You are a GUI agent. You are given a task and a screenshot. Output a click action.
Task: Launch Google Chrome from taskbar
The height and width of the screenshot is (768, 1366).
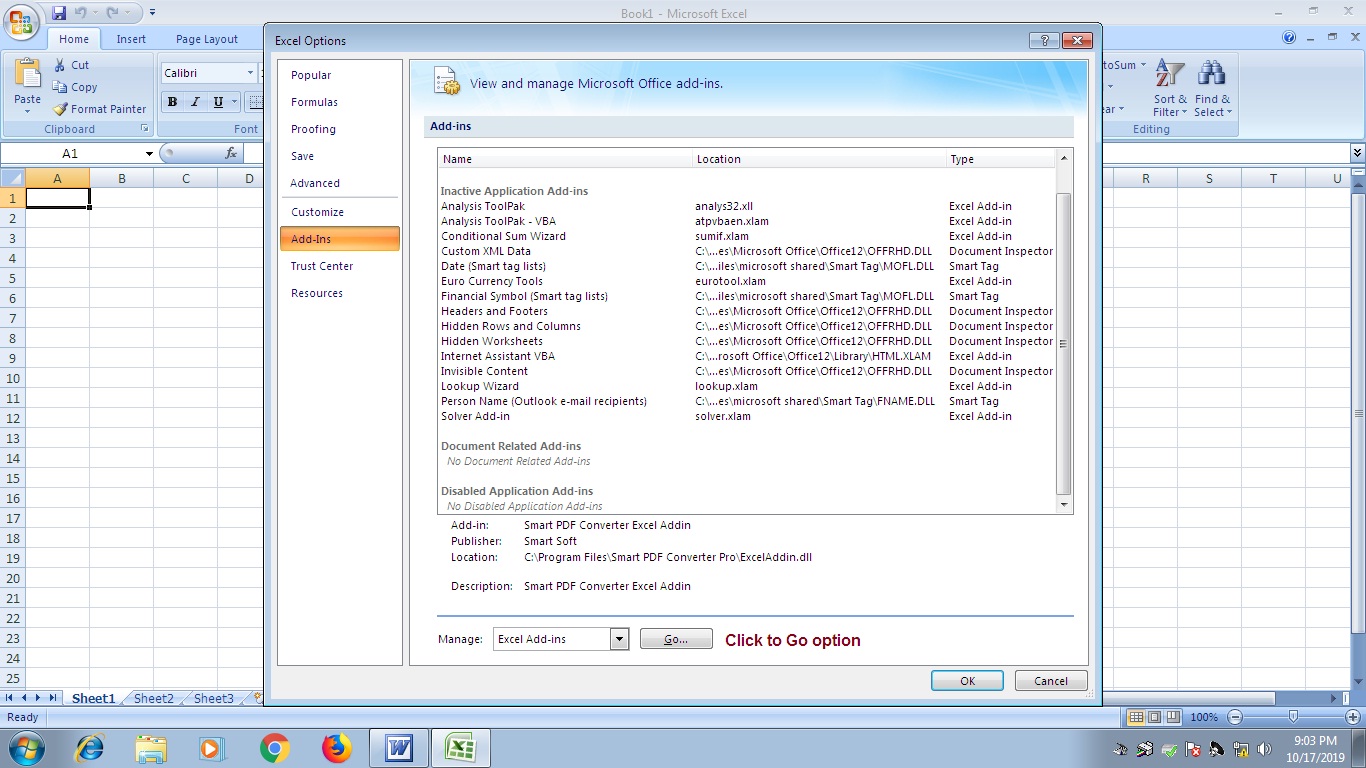[275, 748]
